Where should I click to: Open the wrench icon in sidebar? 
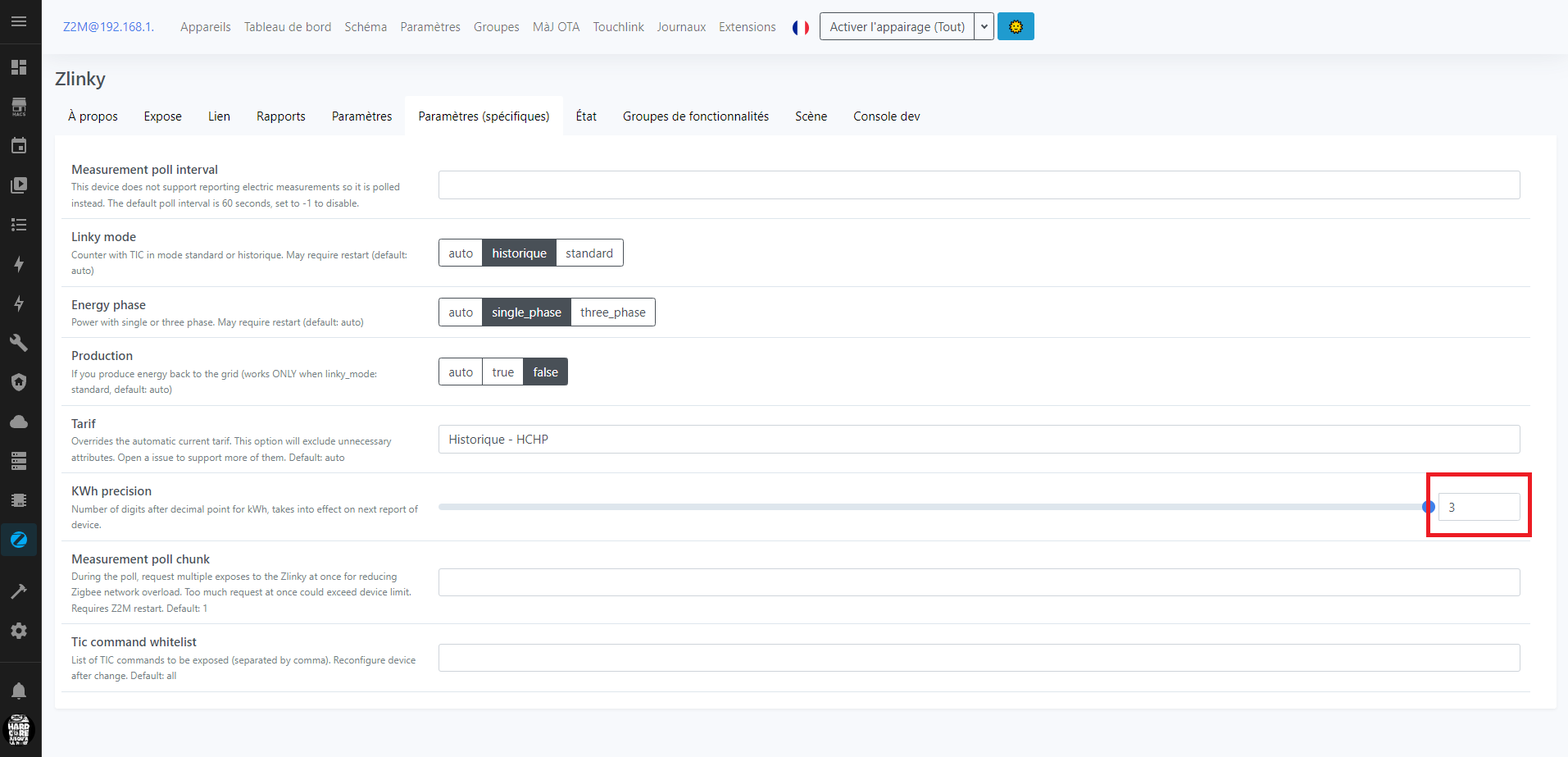pyautogui.click(x=19, y=343)
